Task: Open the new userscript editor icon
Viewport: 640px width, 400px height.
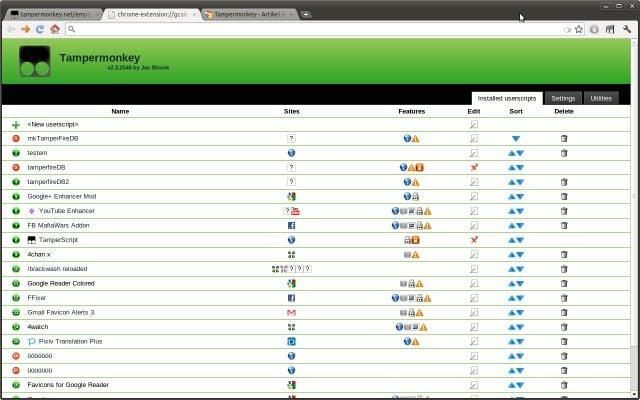Action: pyautogui.click(x=473, y=124)
